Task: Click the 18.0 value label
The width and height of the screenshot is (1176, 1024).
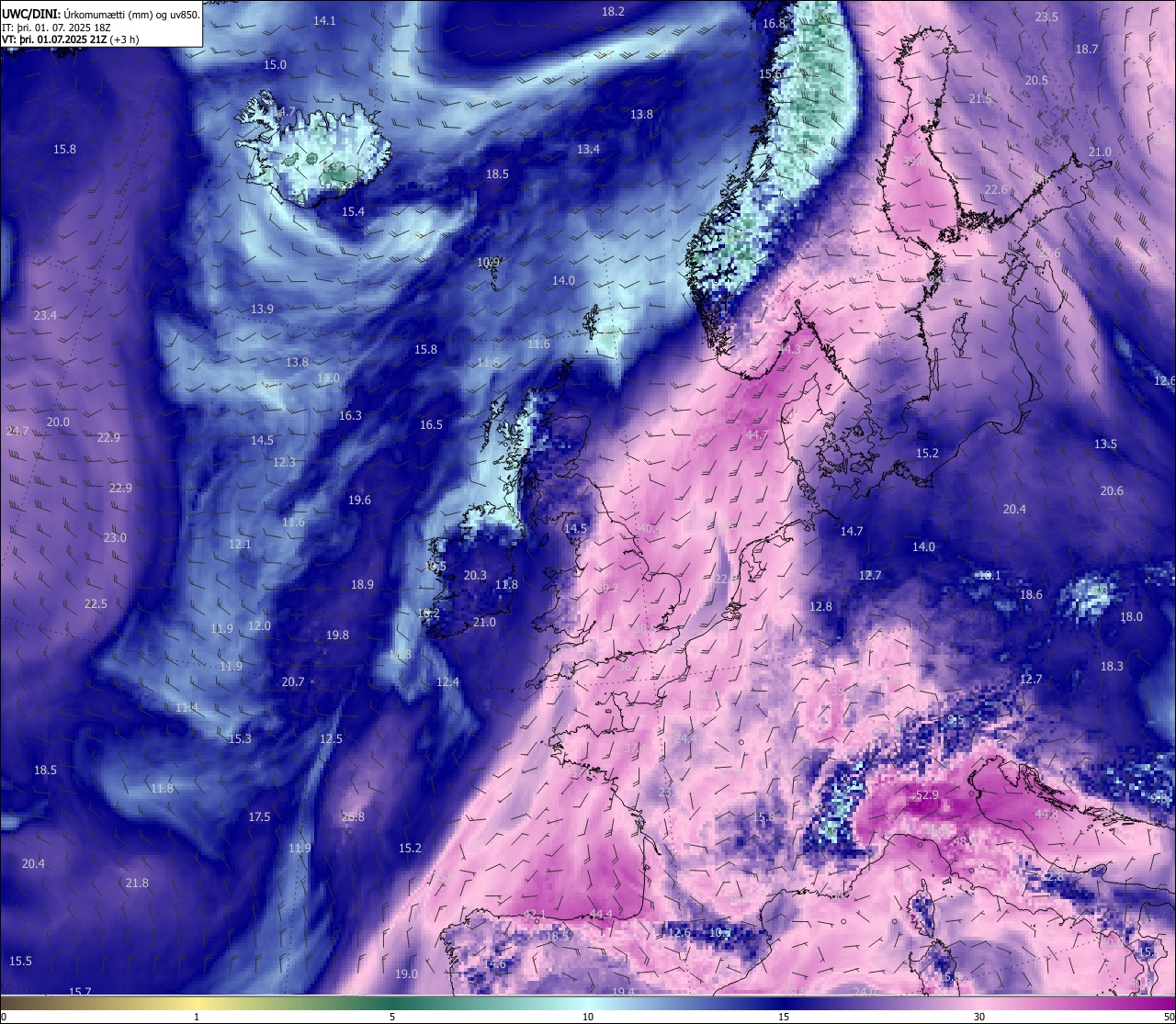Action: click(1131, 616)
